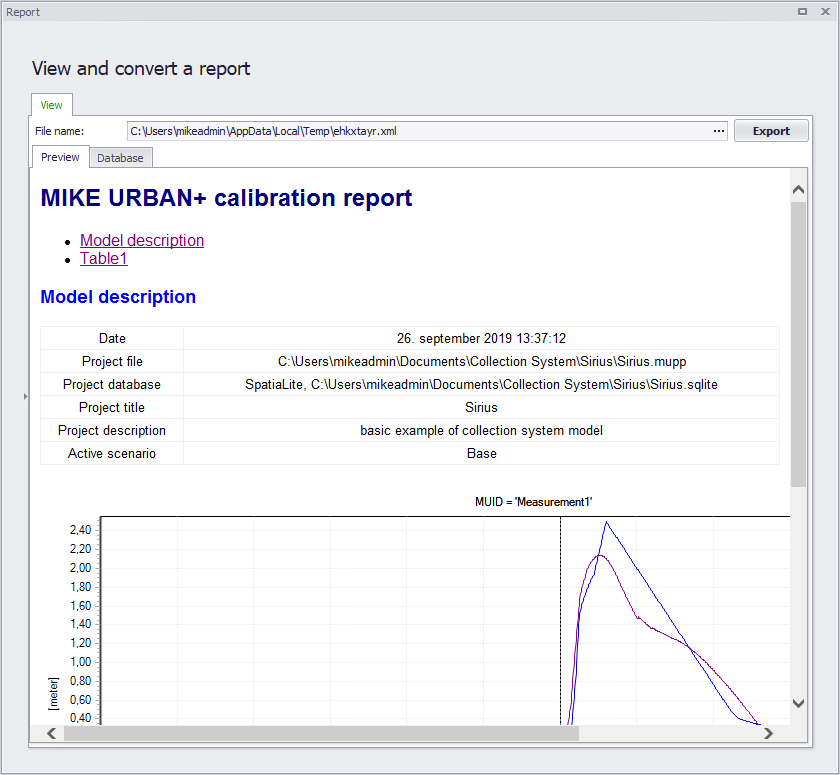Click the MIKE URBAN+ calibration report heading
The width and height of the screenshot is (840, 775).
pos(226,198)
